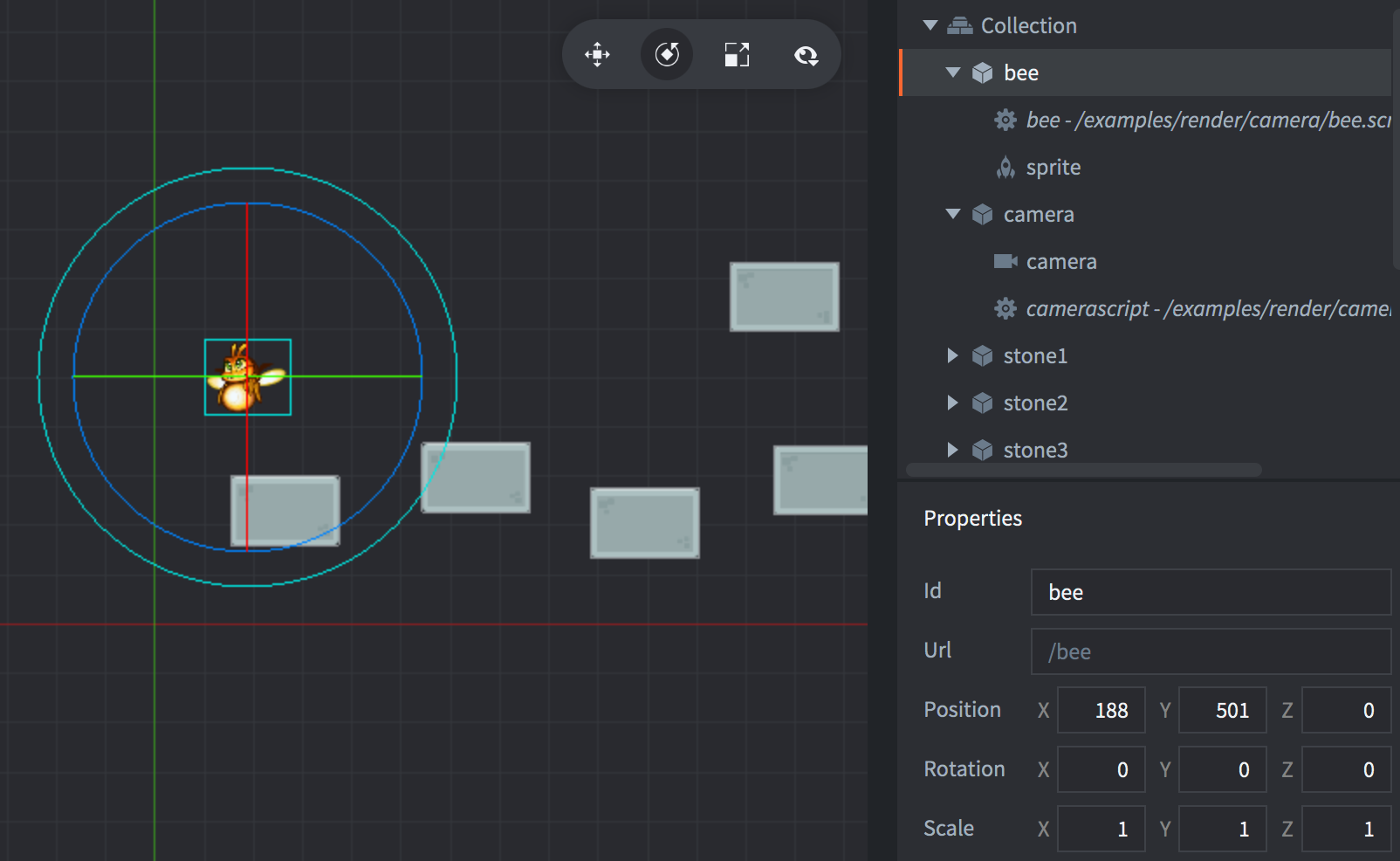
Task: Collapse the Collection root node
Action: [930, 25]
